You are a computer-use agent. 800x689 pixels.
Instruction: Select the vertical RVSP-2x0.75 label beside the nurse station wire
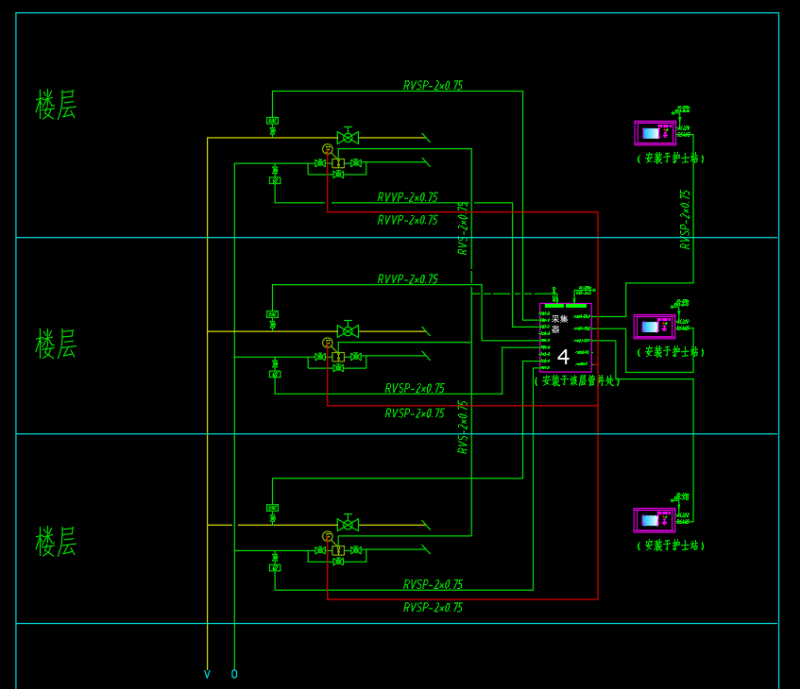point(685,219)
